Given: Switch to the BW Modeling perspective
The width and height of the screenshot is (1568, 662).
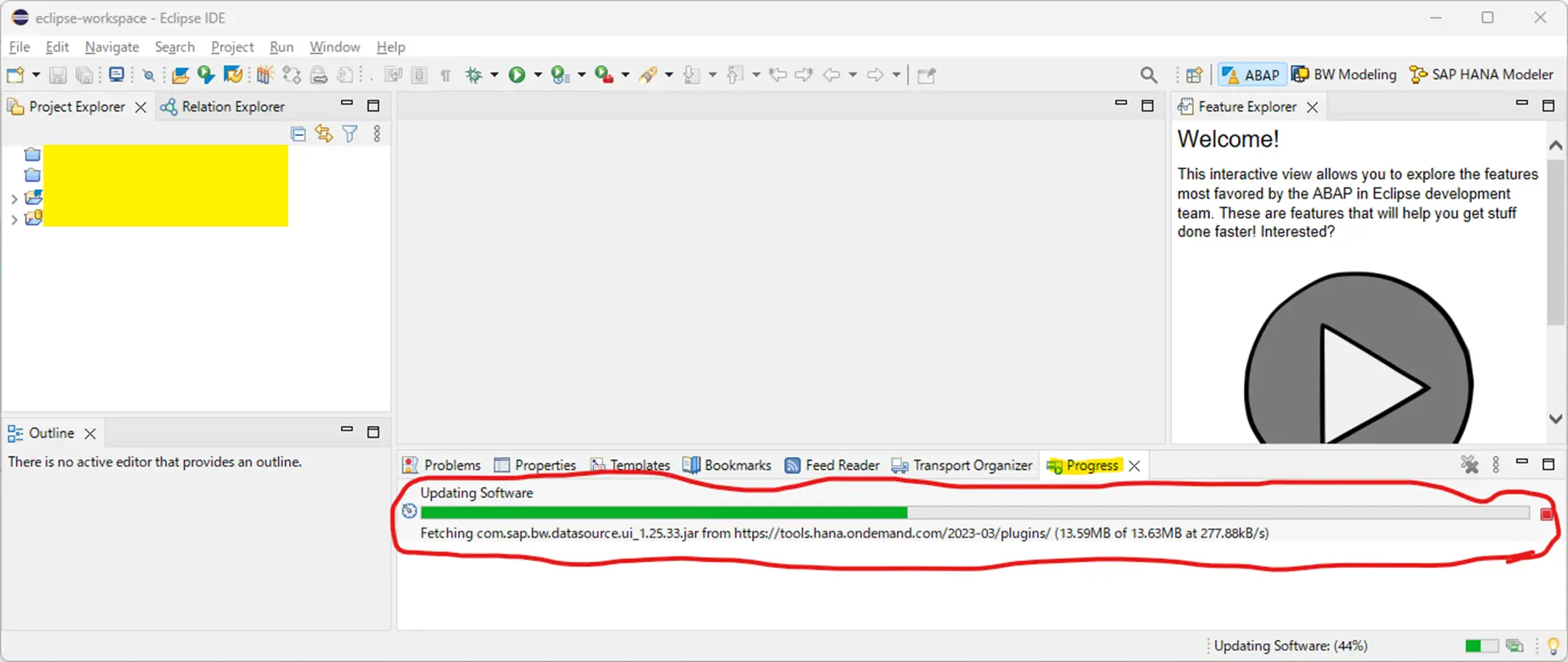Looking at the screenshot, I should (1345, 75).
